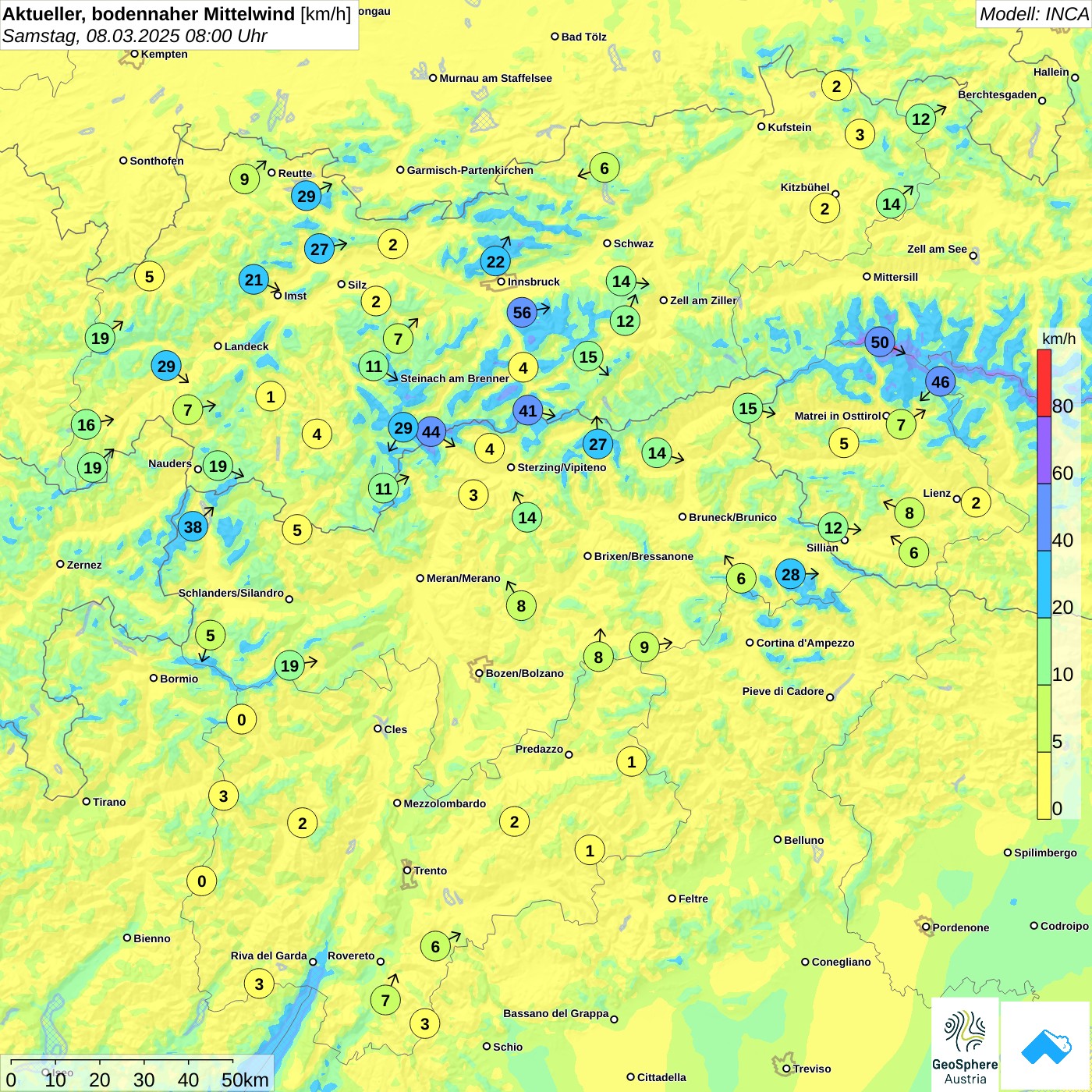Viewport: 1092px width, 1092px height.
Task: Click the red segment of the km/h legend
Action: click(1044, 383)
